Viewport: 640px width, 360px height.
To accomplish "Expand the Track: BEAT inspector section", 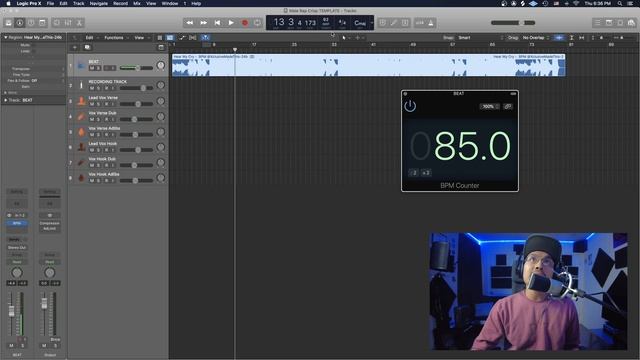I will [6, 100].
